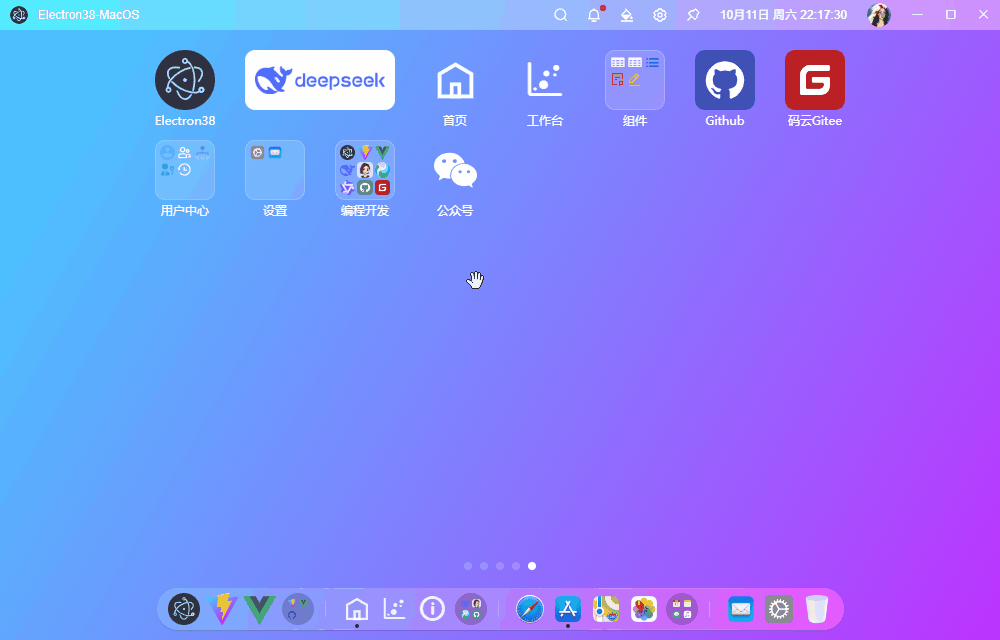Click the home icon in dock
The width and height of the screenshot is (1000, 640).
357,609
